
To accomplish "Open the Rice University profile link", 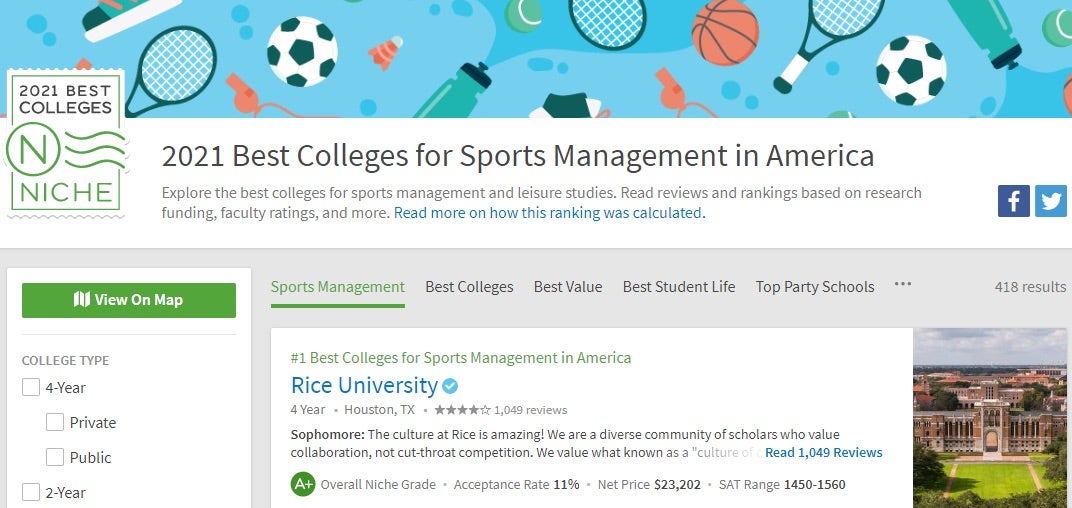I will 364,386.
